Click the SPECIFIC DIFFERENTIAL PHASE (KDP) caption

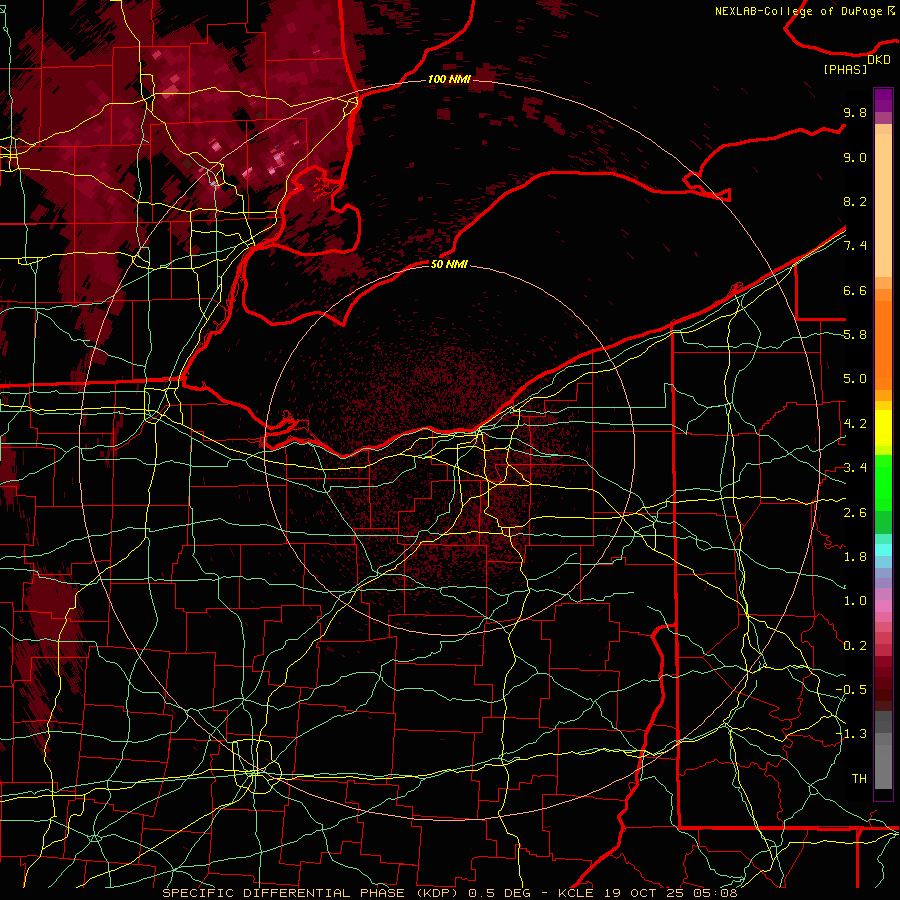coord(310,893)
